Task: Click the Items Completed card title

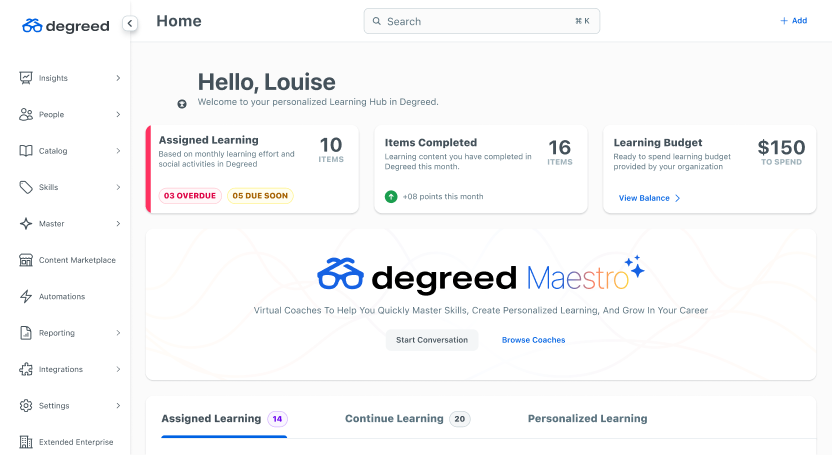Action: point(431,143)
